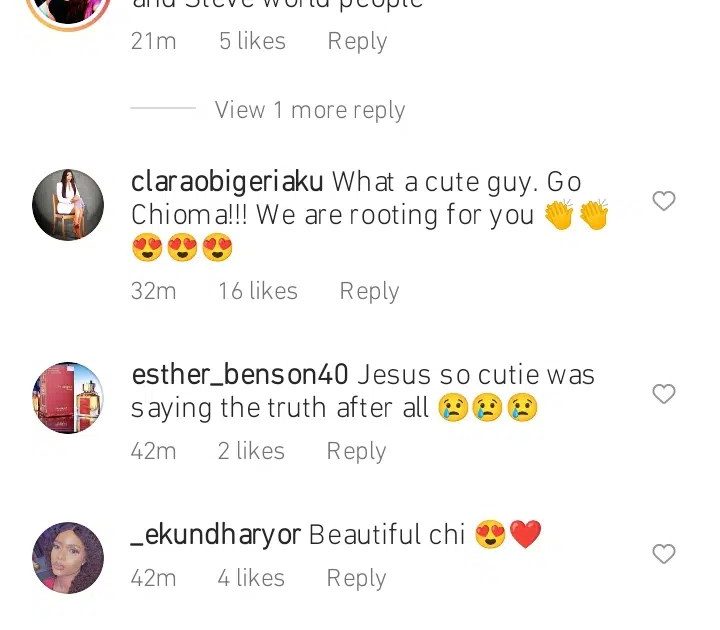Show who gave 2 likes
720x630 pixels.
point(251,451)
